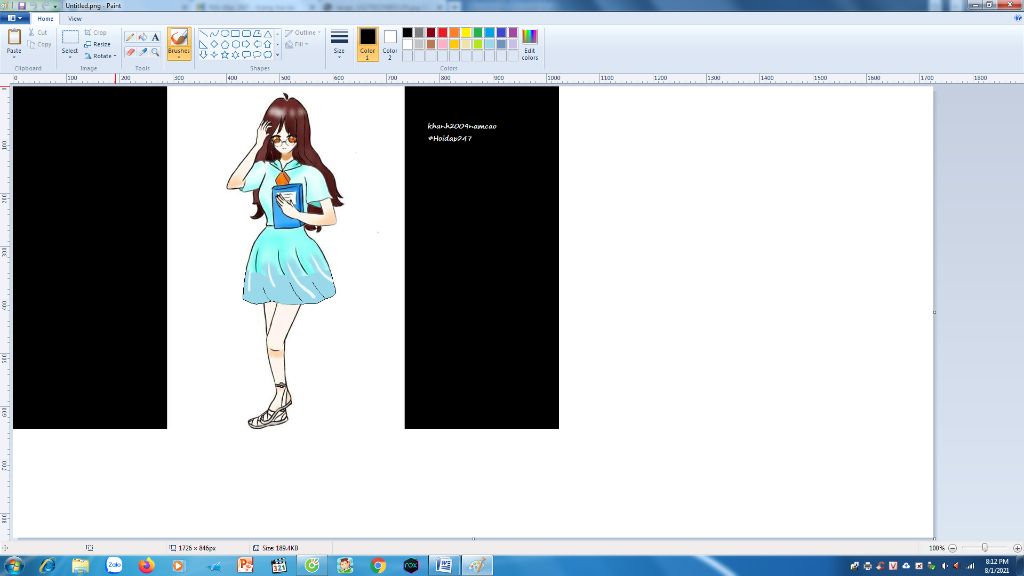Open the shape Outline dropdown
The height and width of the screenshot is (576, 1024).
302,33
